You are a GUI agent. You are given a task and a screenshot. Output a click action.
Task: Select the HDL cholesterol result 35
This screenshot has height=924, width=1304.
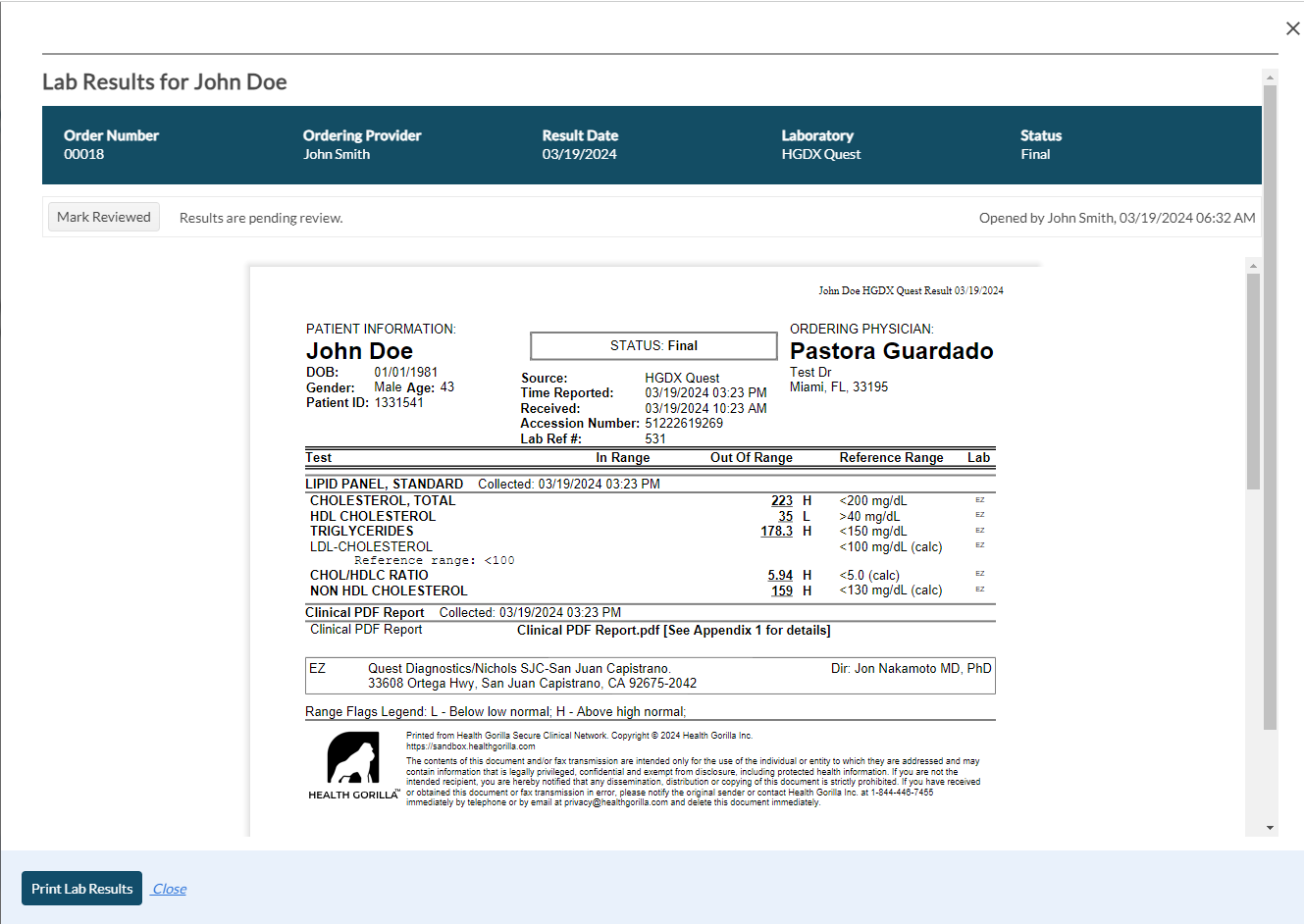pyautogui.click(x=785, y=516)
